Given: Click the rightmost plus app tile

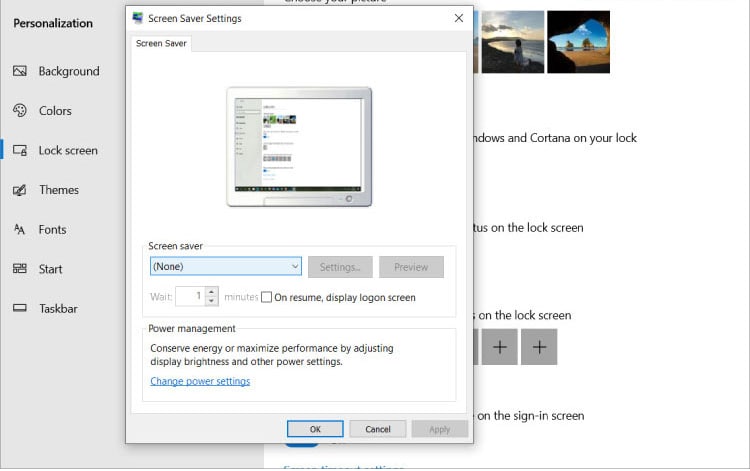Looking at the screenshot, I should pyautogui.click(x=539, y=347).
